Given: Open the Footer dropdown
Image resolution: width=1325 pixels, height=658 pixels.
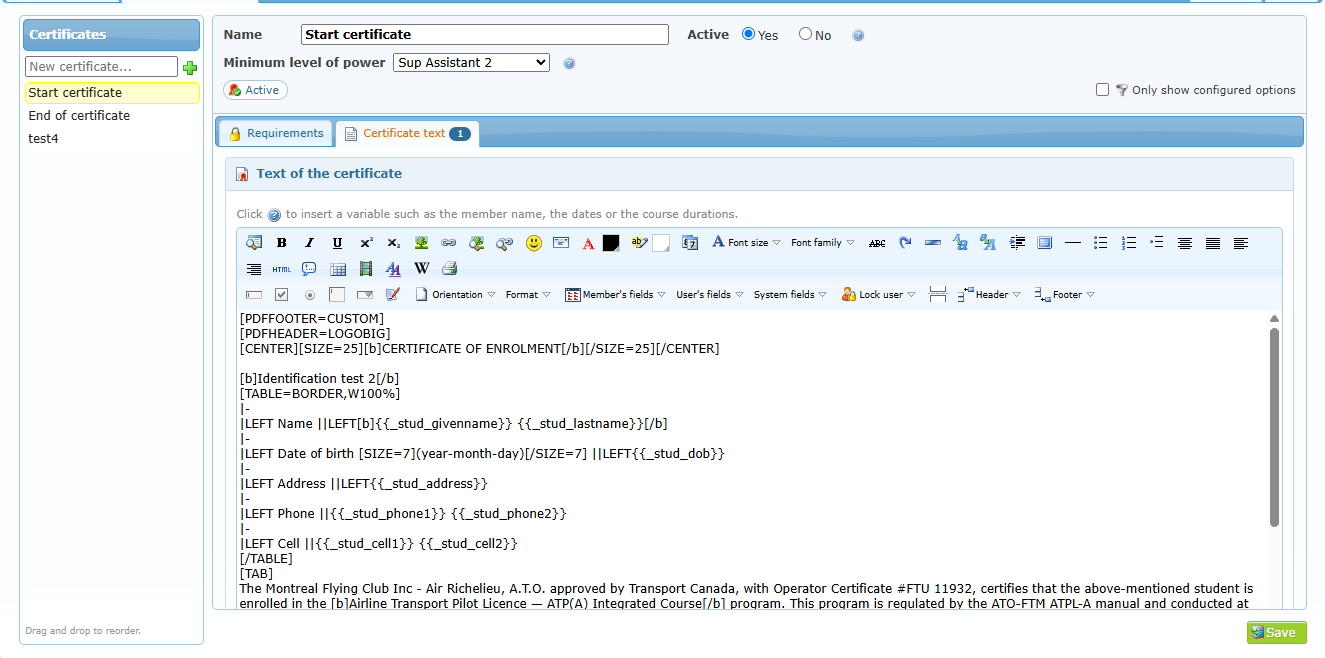Looking at the screenshot, I should click(x=1065, y=295).
